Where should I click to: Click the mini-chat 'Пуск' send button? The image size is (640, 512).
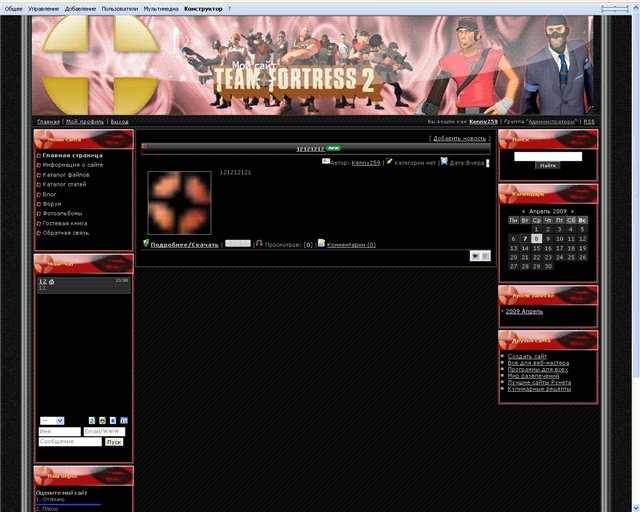(x=114, y=442)
